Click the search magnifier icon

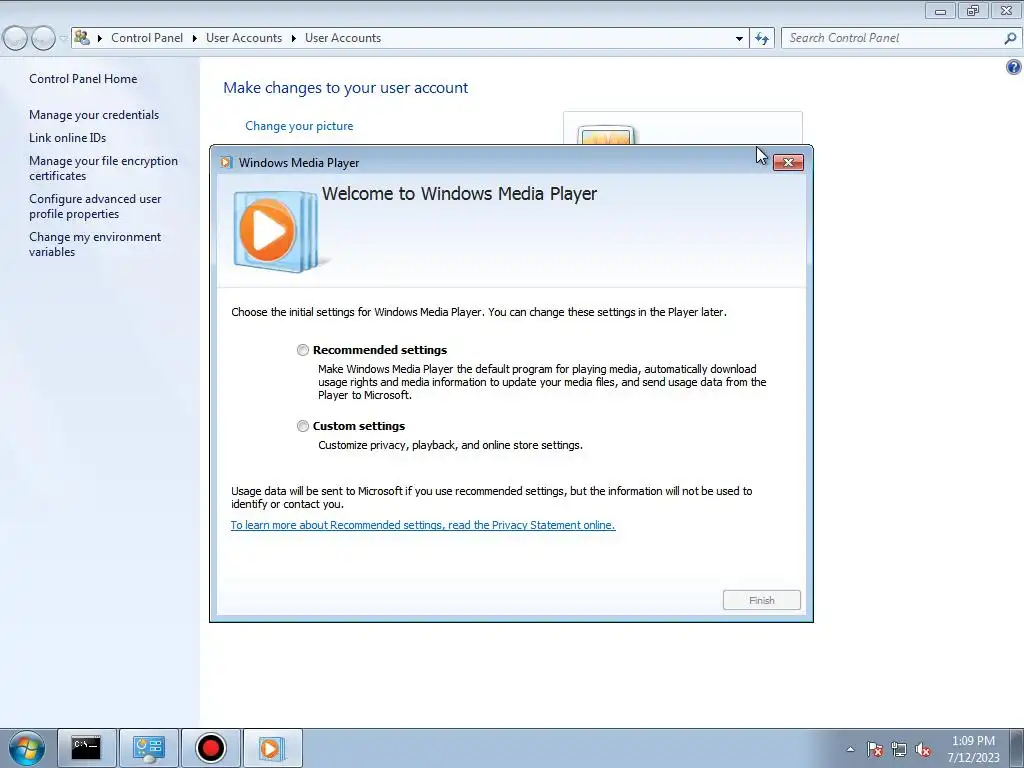click(x=1010, y=39)
